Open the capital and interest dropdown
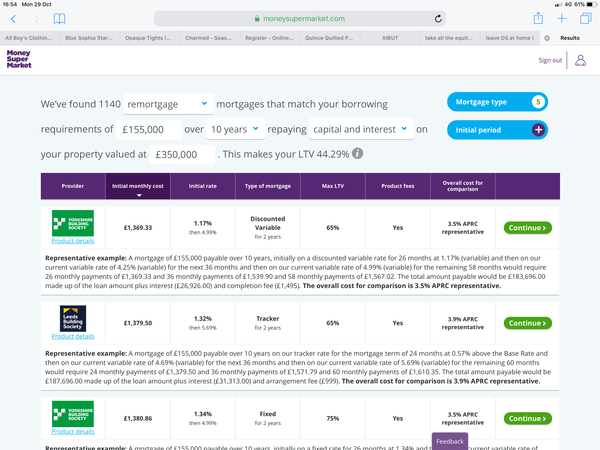600x450 pixels. pyautogui.click(x=361, y=129)
